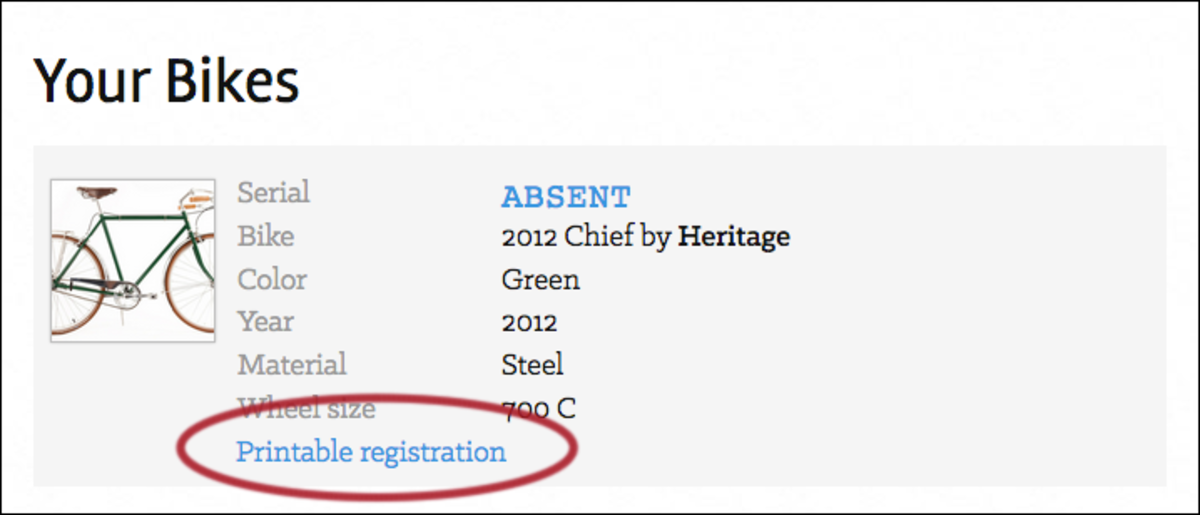Click the Wheel size field label
Screen dimensions: 1200x515
point(306,408)
